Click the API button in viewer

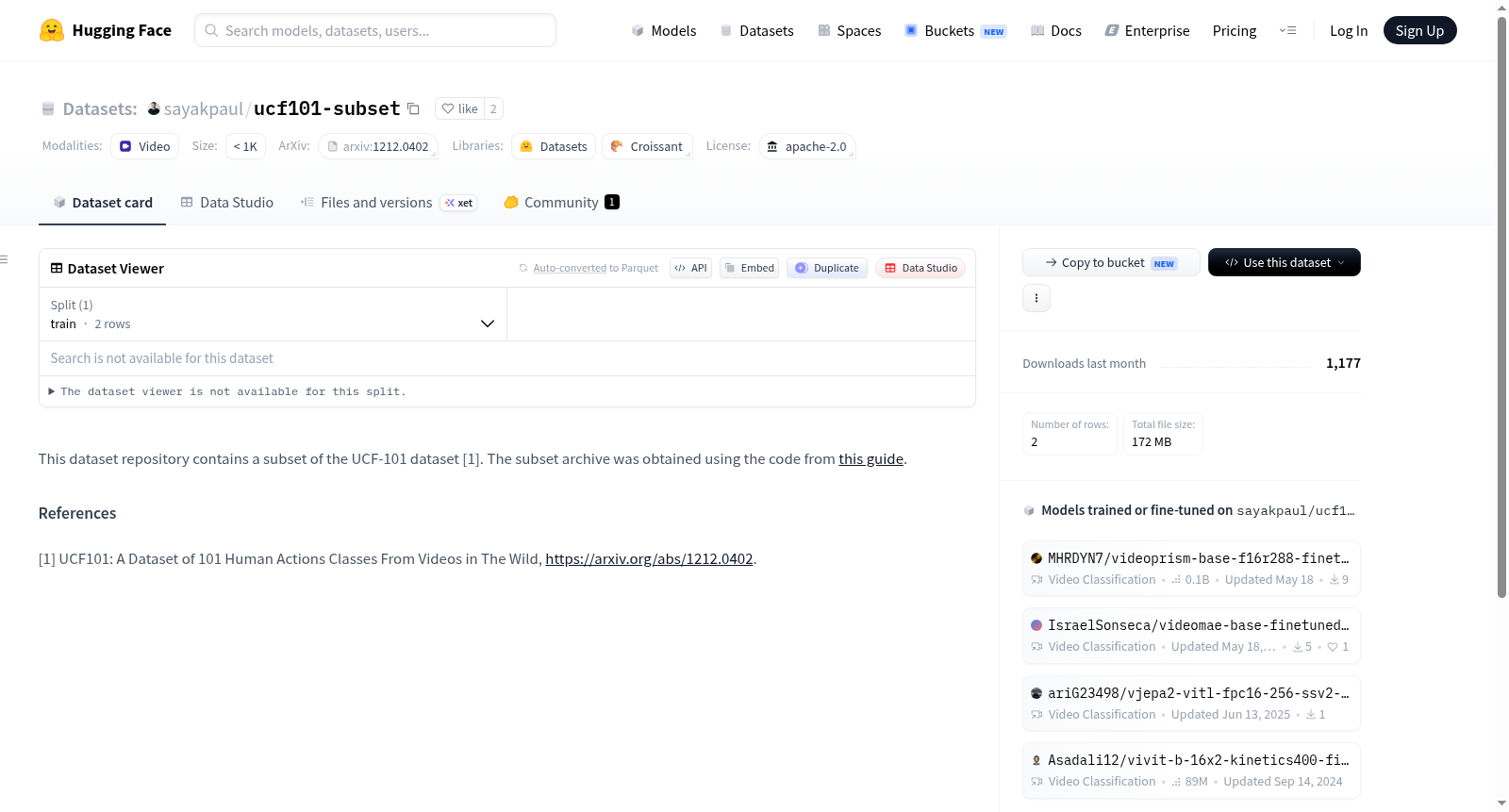[690, 268]
